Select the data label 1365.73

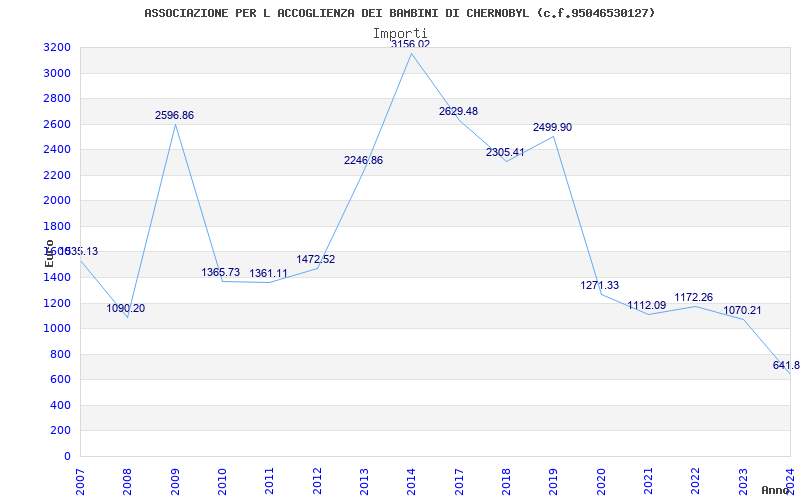220,272
